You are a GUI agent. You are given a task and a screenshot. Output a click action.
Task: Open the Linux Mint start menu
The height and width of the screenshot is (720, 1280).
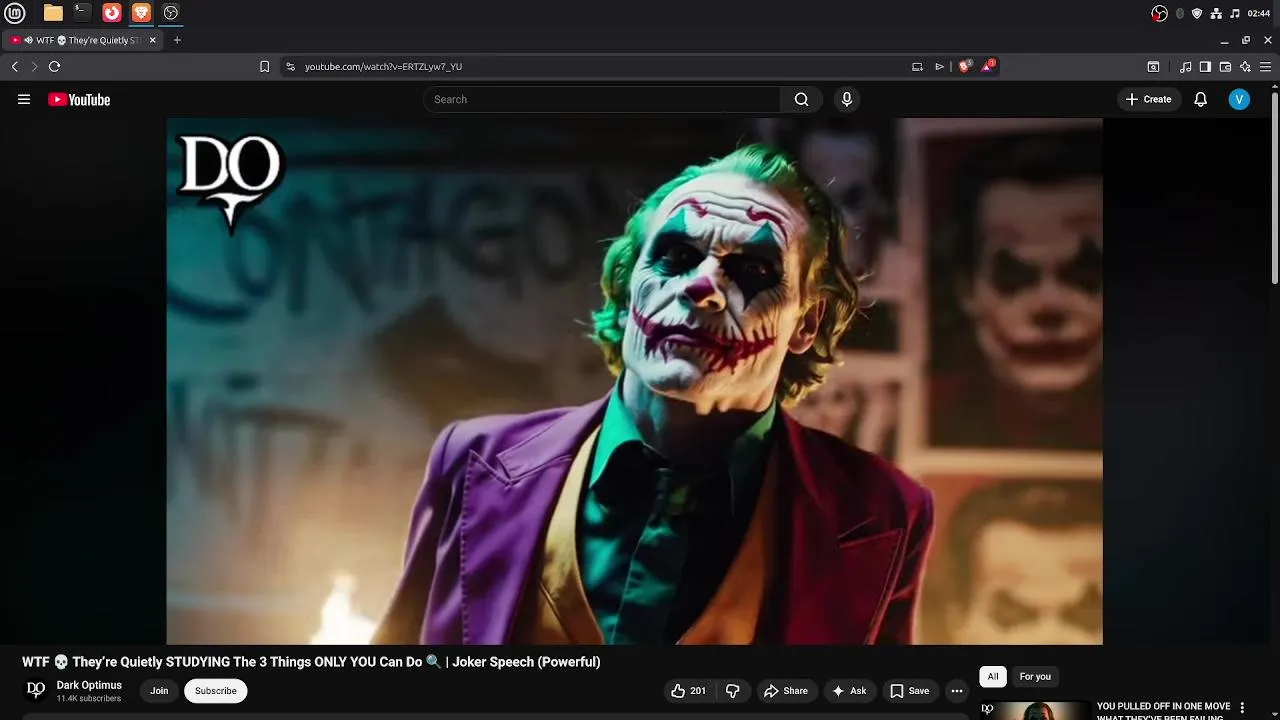pos(15,13)
